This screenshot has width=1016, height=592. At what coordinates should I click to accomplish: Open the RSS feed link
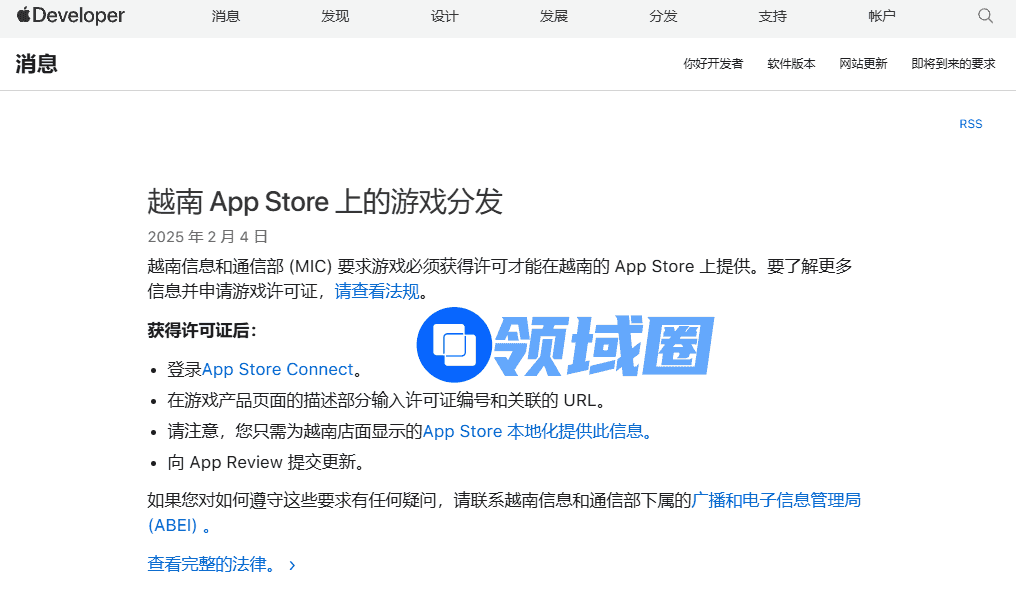970,124
